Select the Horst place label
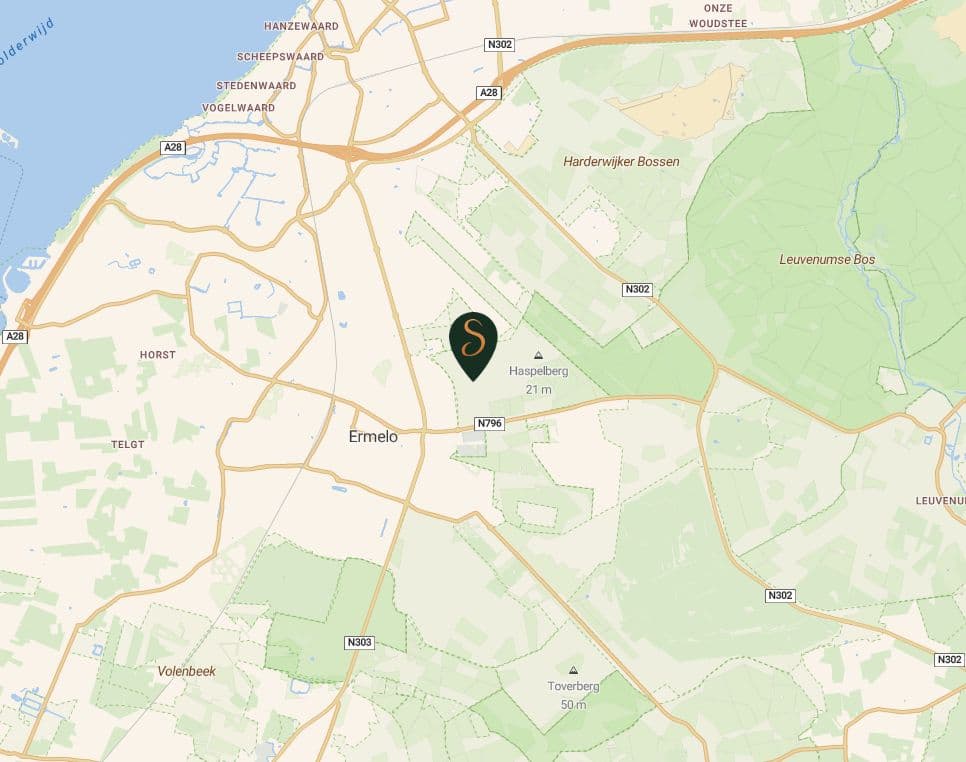This screenshot has width=966, height=762. [158, 355]
